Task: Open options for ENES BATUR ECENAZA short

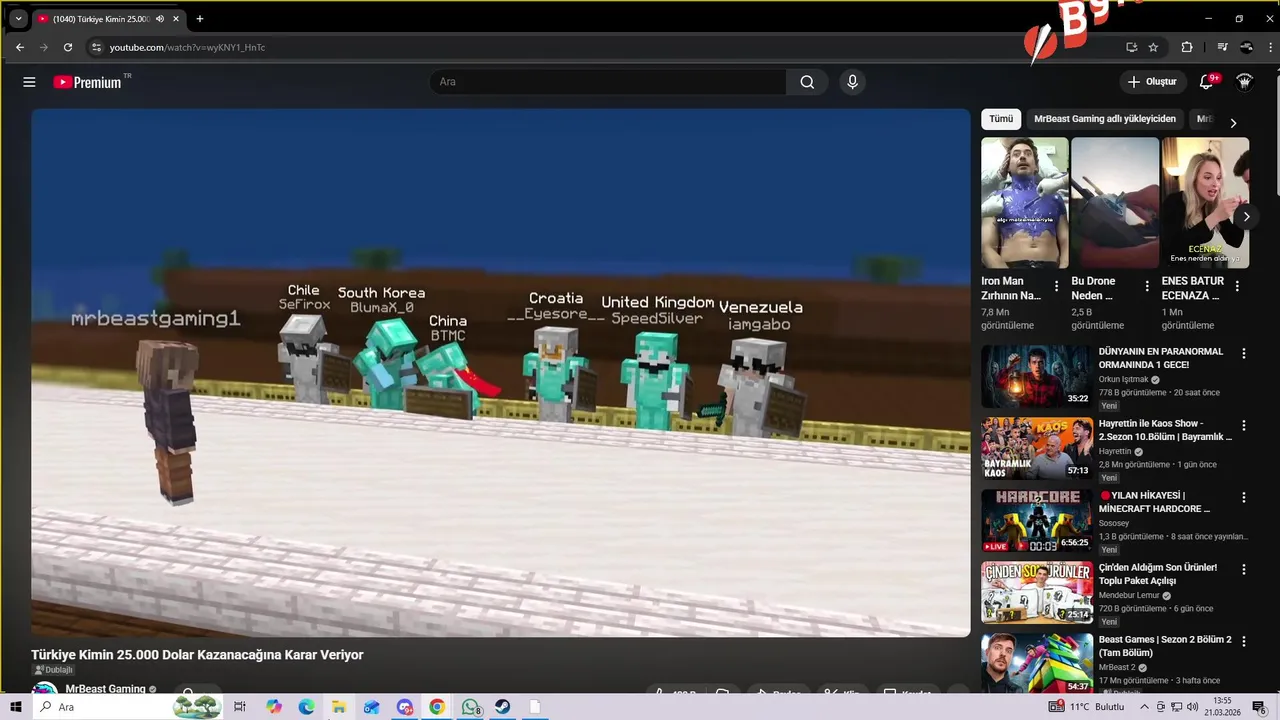Action: [1237, 286]
